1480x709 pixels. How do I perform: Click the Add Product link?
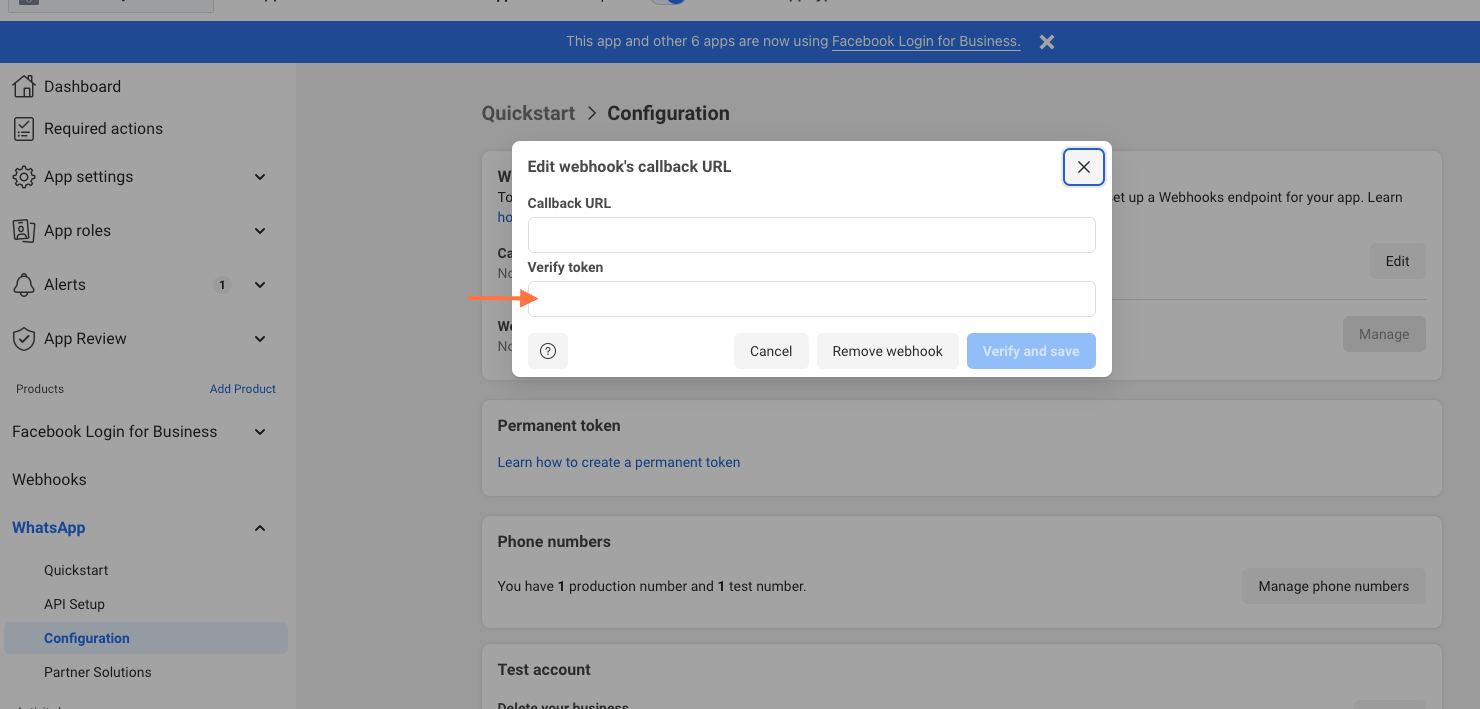coord(243,389)
